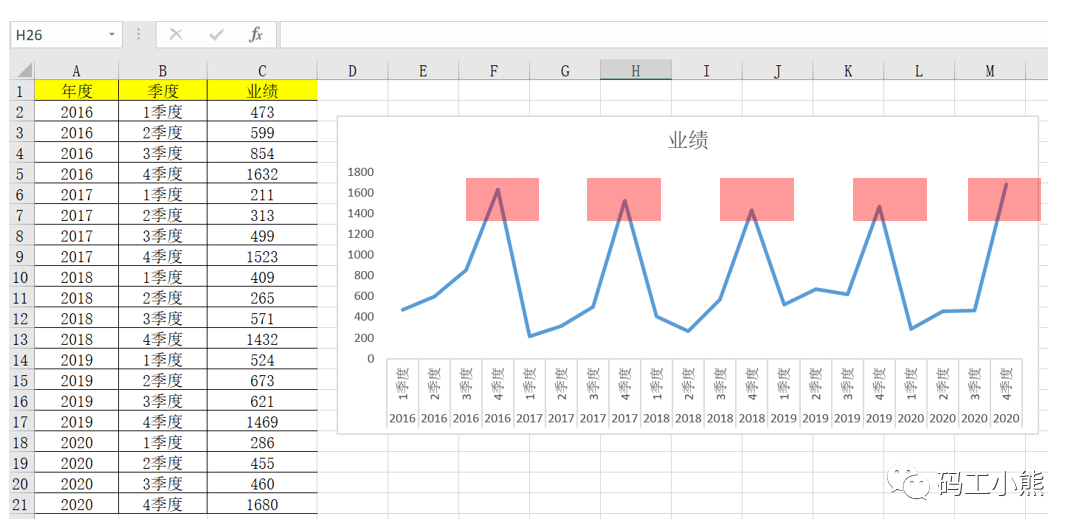Expand the Name Box dropdown arrow

112,35
